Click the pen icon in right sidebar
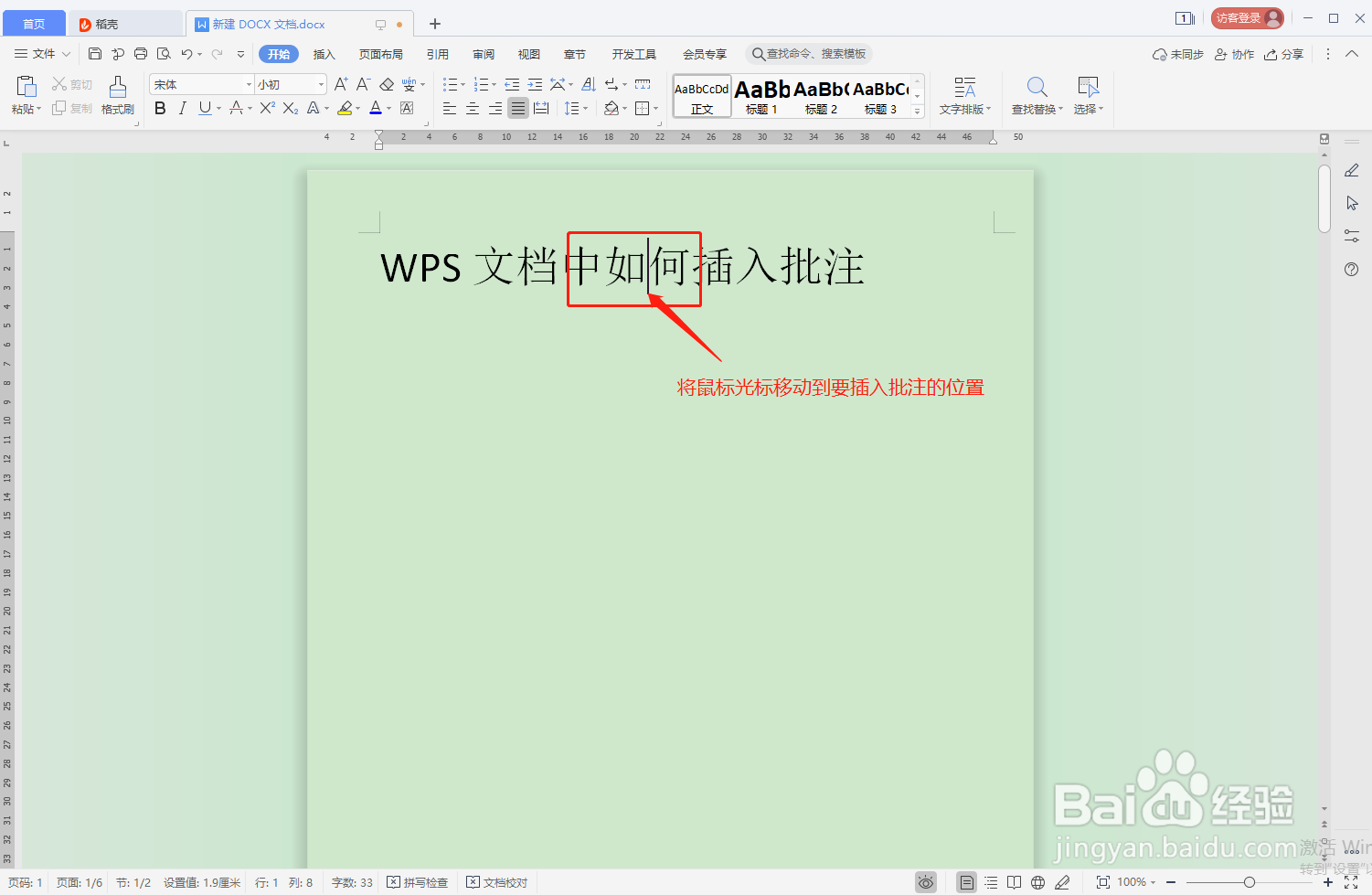The image size is (1372, 895). point(1352,171)
